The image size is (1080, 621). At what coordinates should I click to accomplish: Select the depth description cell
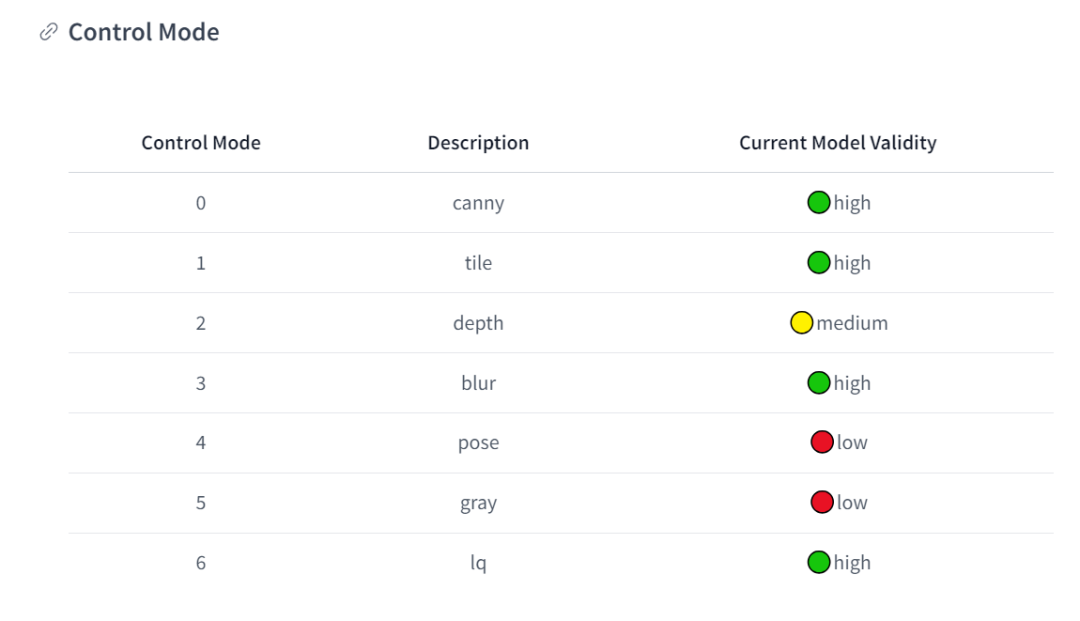pos(478,323)
